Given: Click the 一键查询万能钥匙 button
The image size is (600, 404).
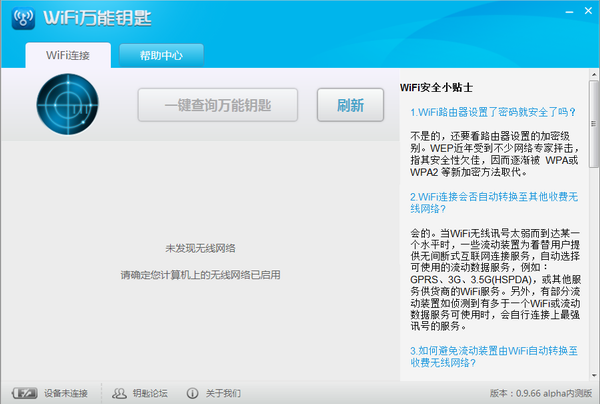Looking at the screenshot, I should (218, 105).
